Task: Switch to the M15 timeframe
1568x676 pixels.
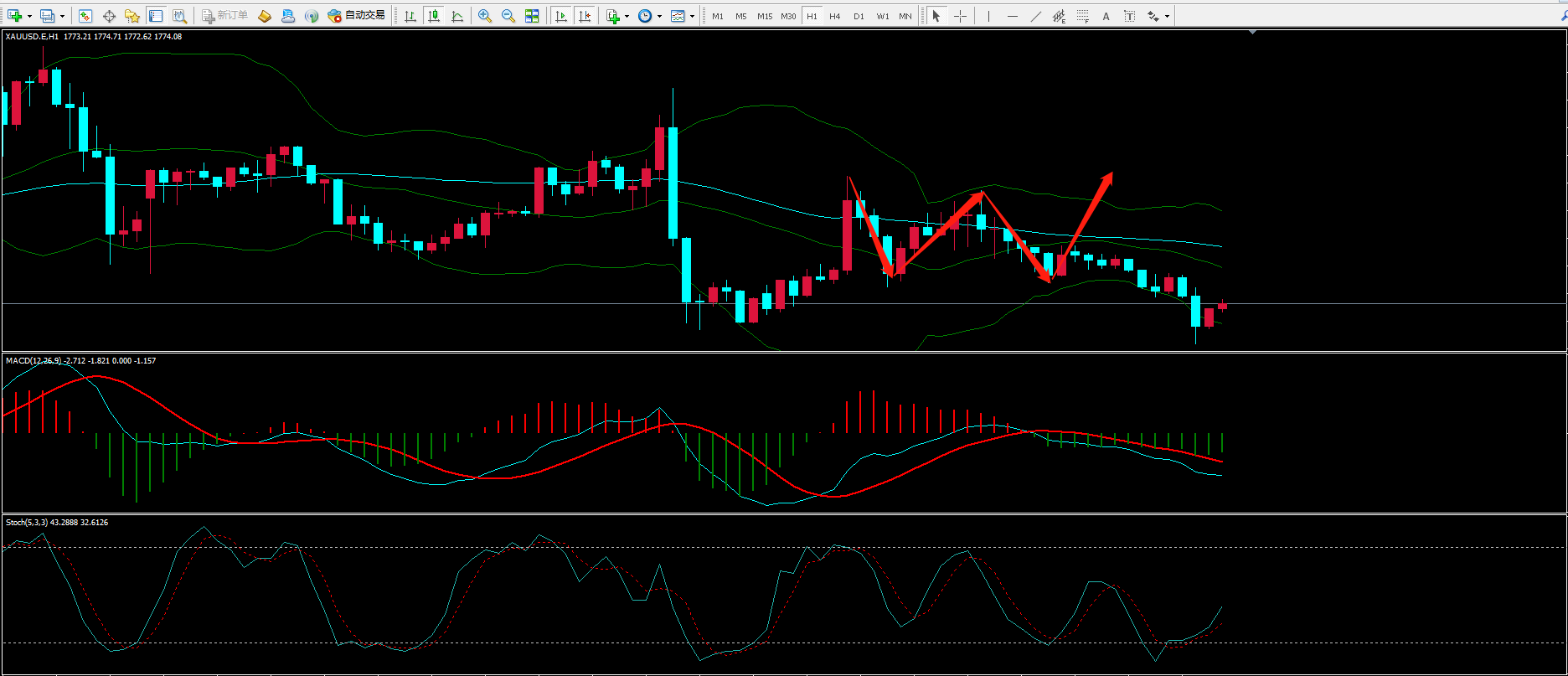Action: click(x=765, y=16)
